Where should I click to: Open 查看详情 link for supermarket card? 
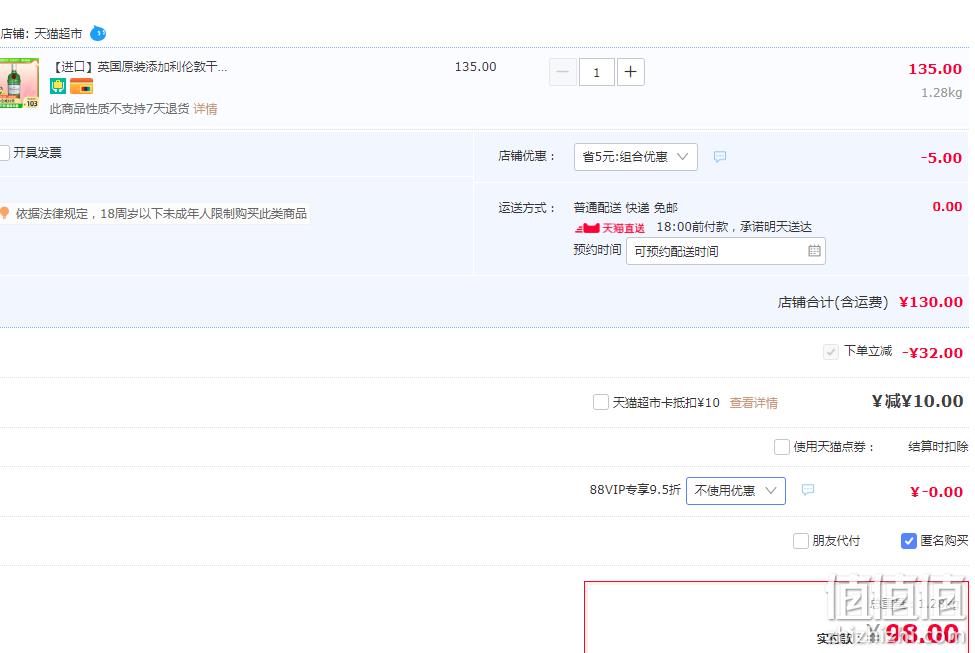point(754,403)
